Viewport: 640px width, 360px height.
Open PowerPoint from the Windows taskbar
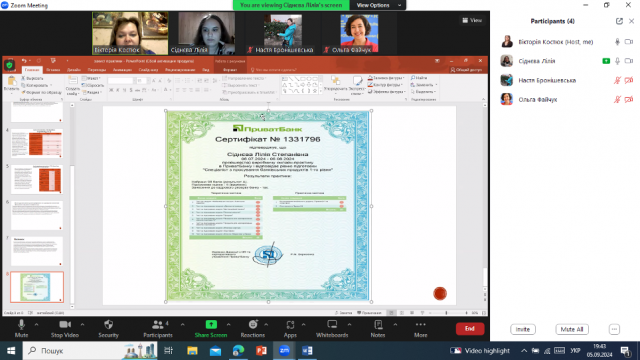tap(261, 351)
